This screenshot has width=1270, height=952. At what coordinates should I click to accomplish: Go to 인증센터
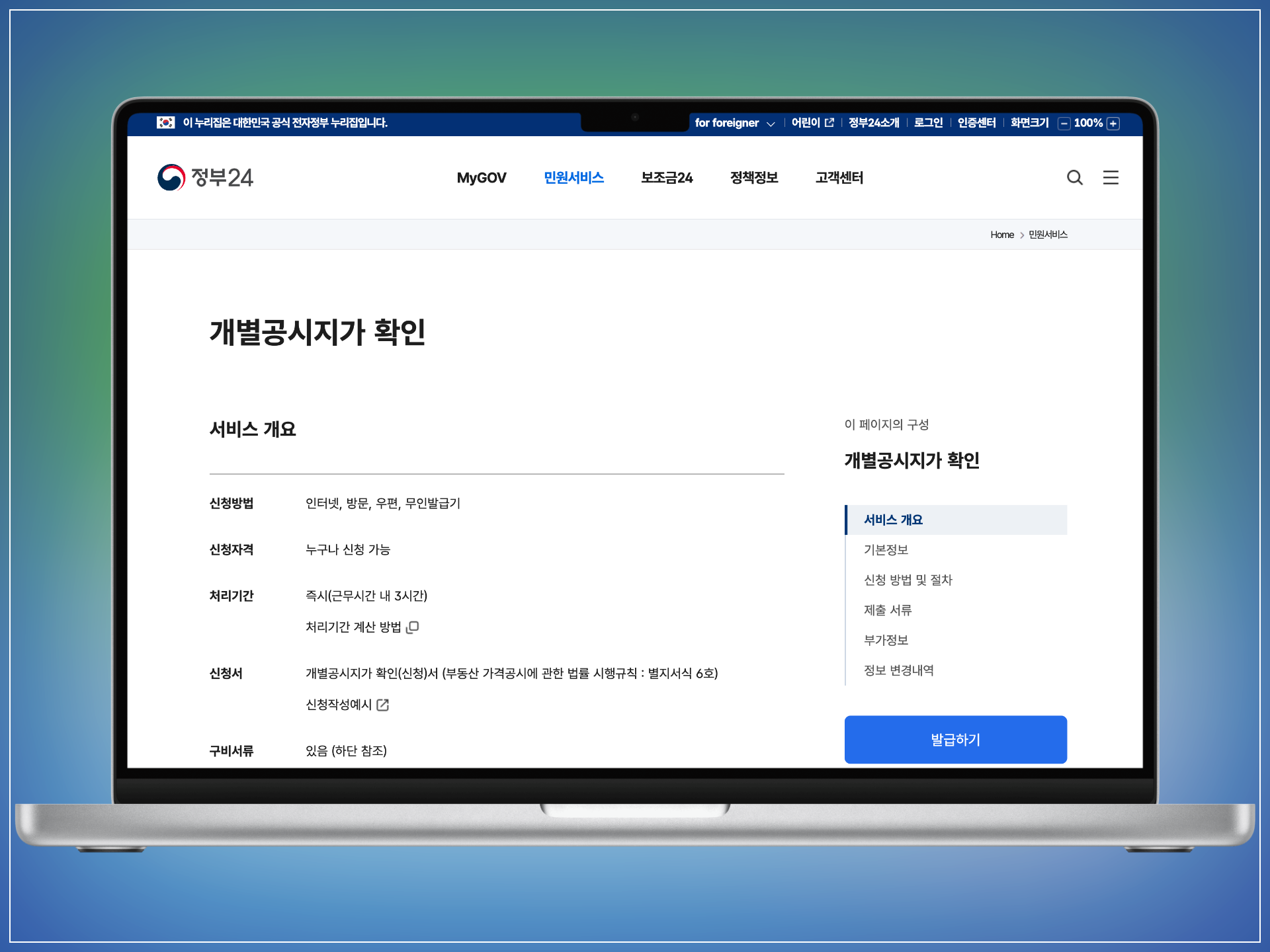[976, 122]
